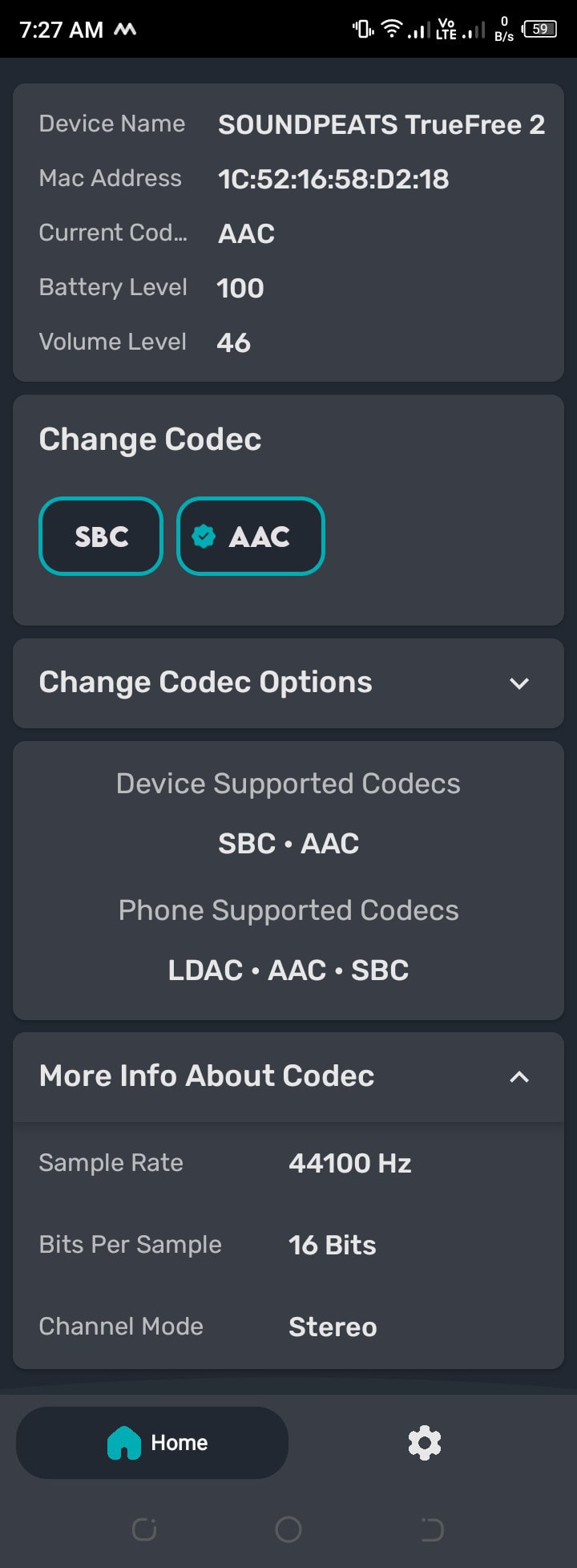The width and height of the screenshot is (577, 1568).
Task: Tap the More Info About Codec title
Action: pyautogui.click(x=207, y=1076)
